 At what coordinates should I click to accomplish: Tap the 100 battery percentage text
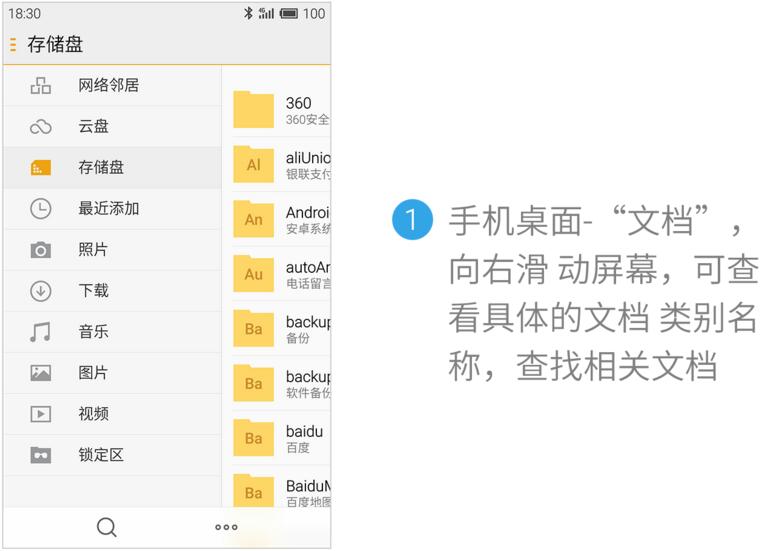[314, 14]
